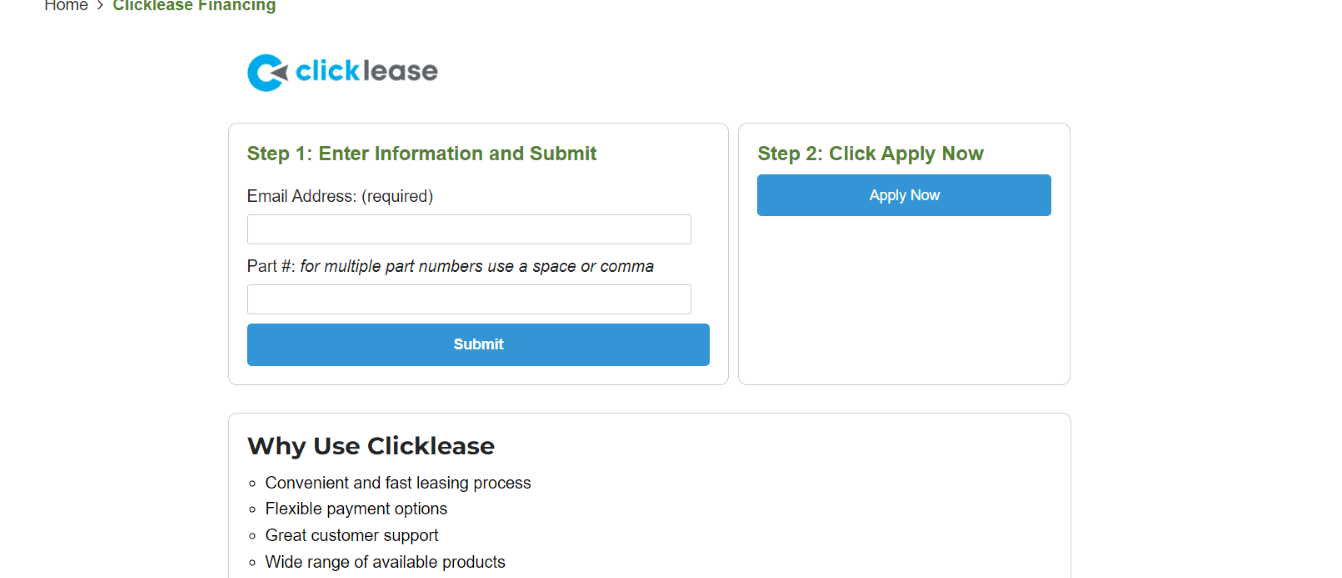Click into the Part # text field

pyautogui.click(x=468, y=299)
